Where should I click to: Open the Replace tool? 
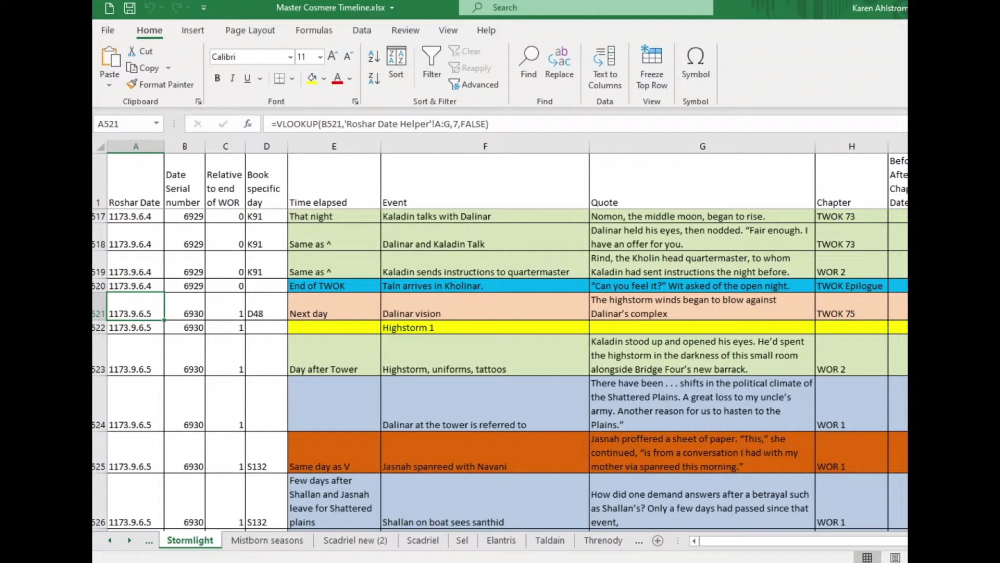[559, 62]
